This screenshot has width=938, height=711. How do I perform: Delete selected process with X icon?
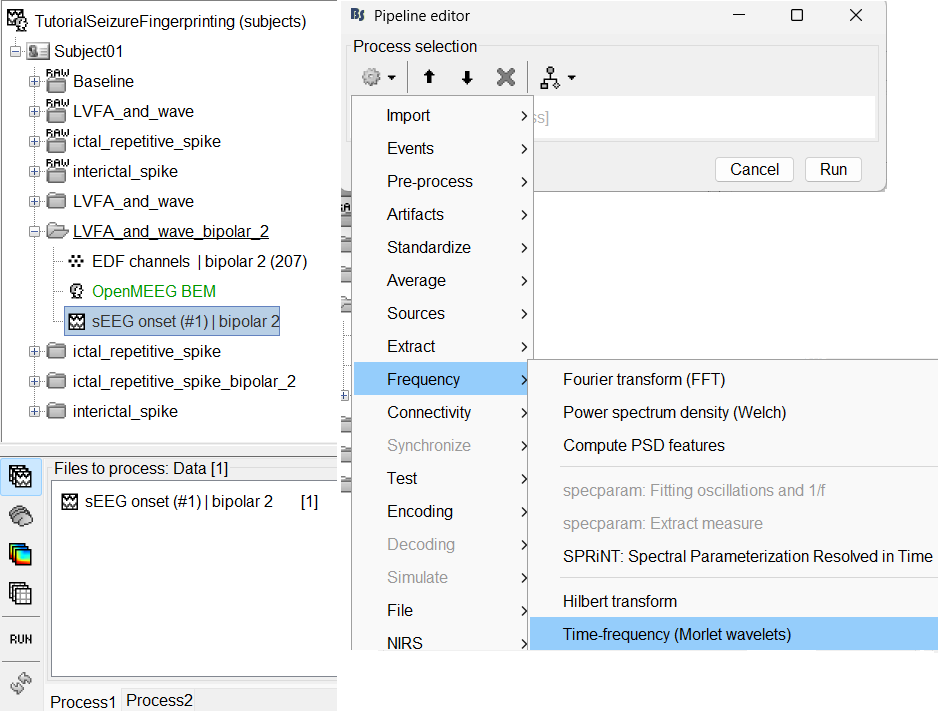coord(506,78)
